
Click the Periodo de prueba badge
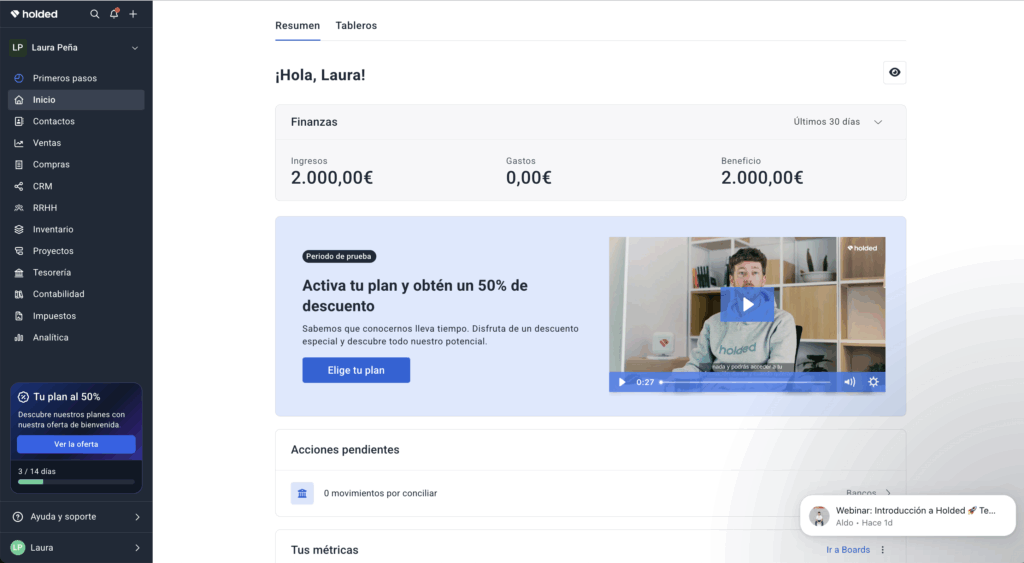[x=339, y=256]
